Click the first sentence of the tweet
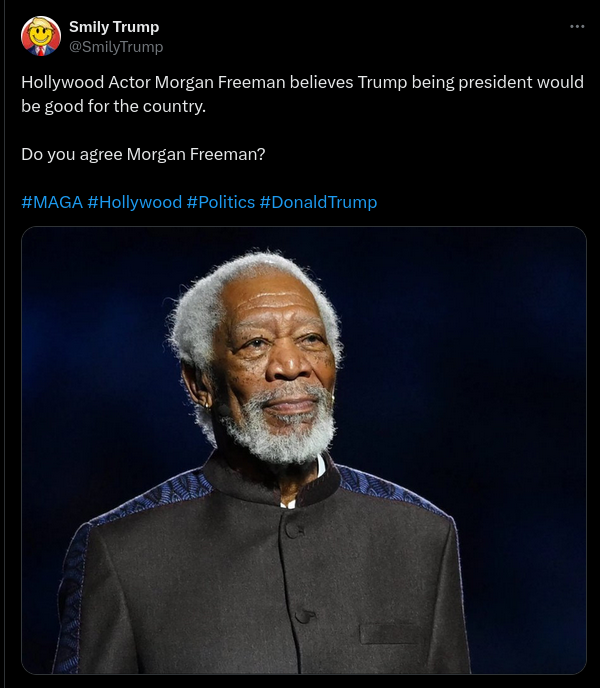This screenshot has height=688, width=600. click(x=302, y=82)
